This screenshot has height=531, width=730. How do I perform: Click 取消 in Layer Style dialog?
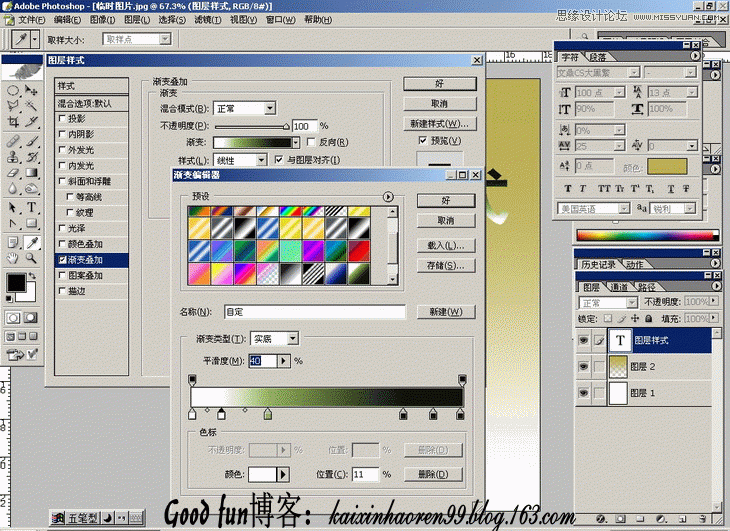(x=440, y=103)
